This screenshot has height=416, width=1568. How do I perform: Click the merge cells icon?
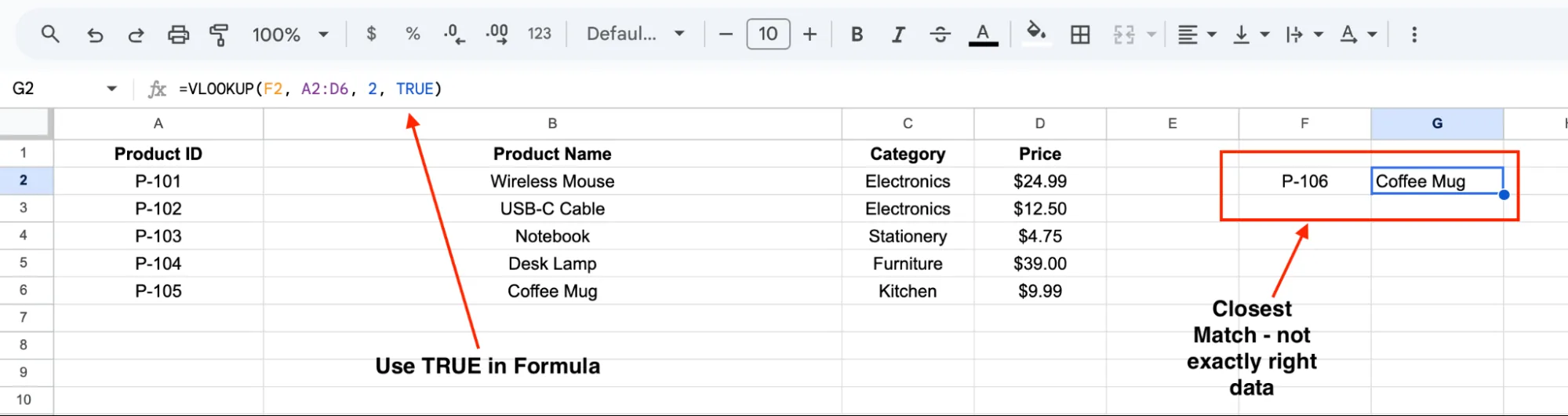(x=1124, y=35)
